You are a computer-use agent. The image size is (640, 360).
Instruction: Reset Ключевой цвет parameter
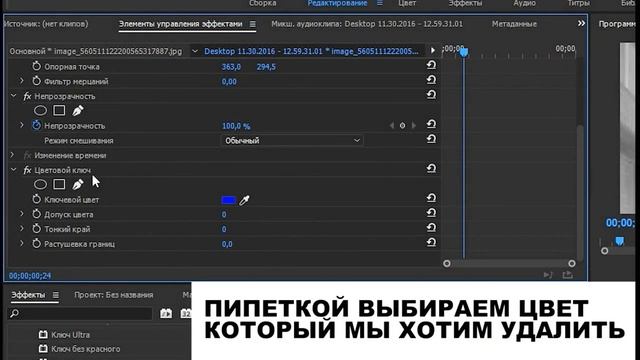tap(431, 198)
